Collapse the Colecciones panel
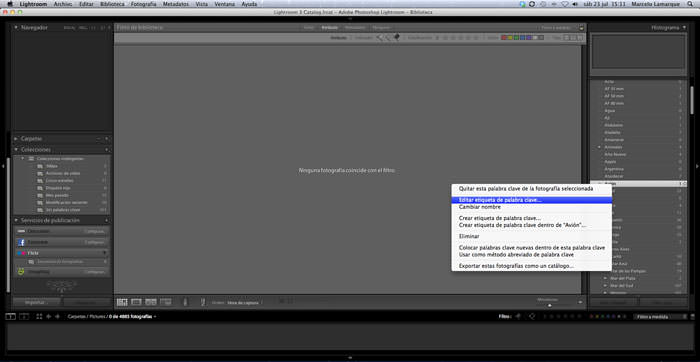This screenshot has height=362, width=700. pos(17,150)
